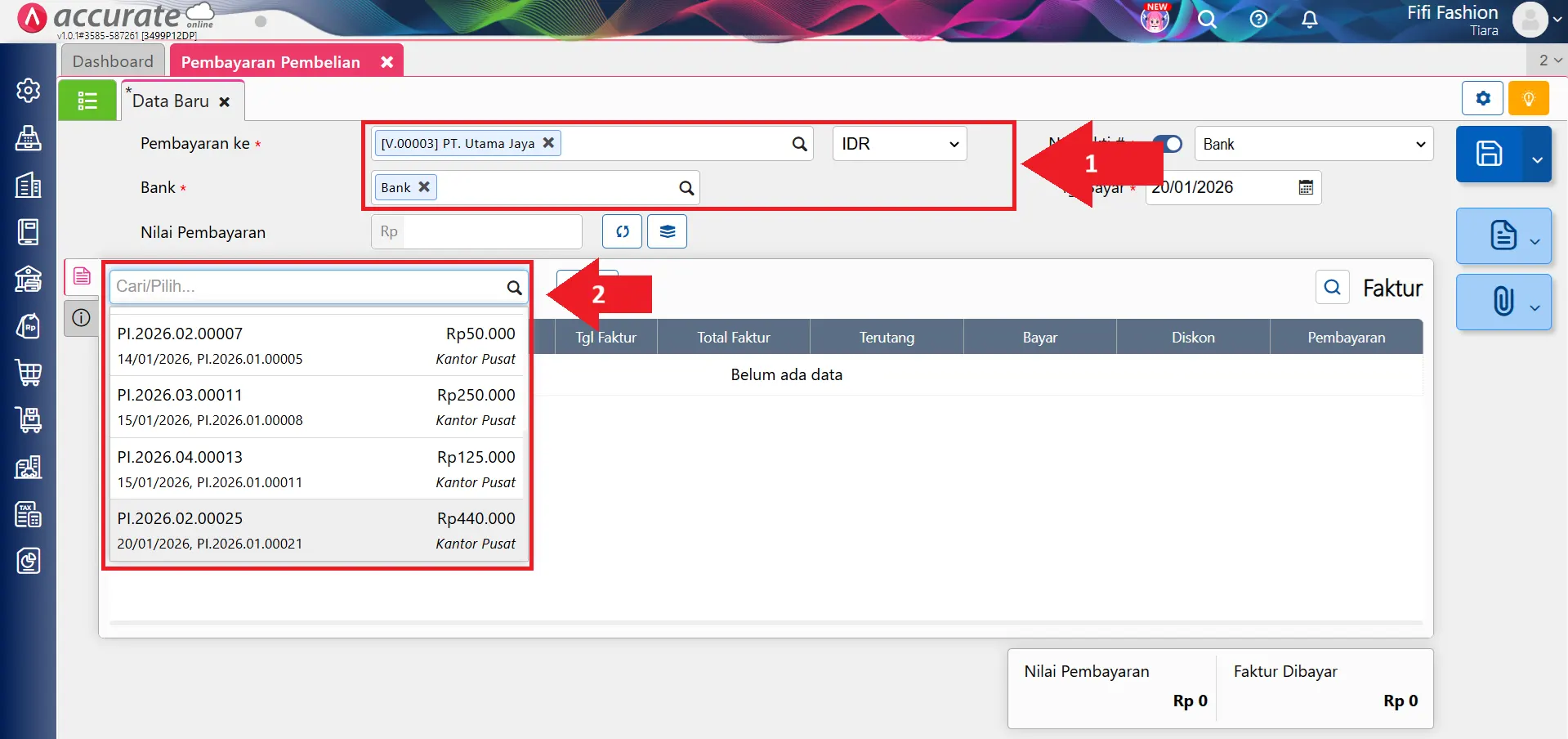Click the blue save diskette icon

pos(1488,154)
